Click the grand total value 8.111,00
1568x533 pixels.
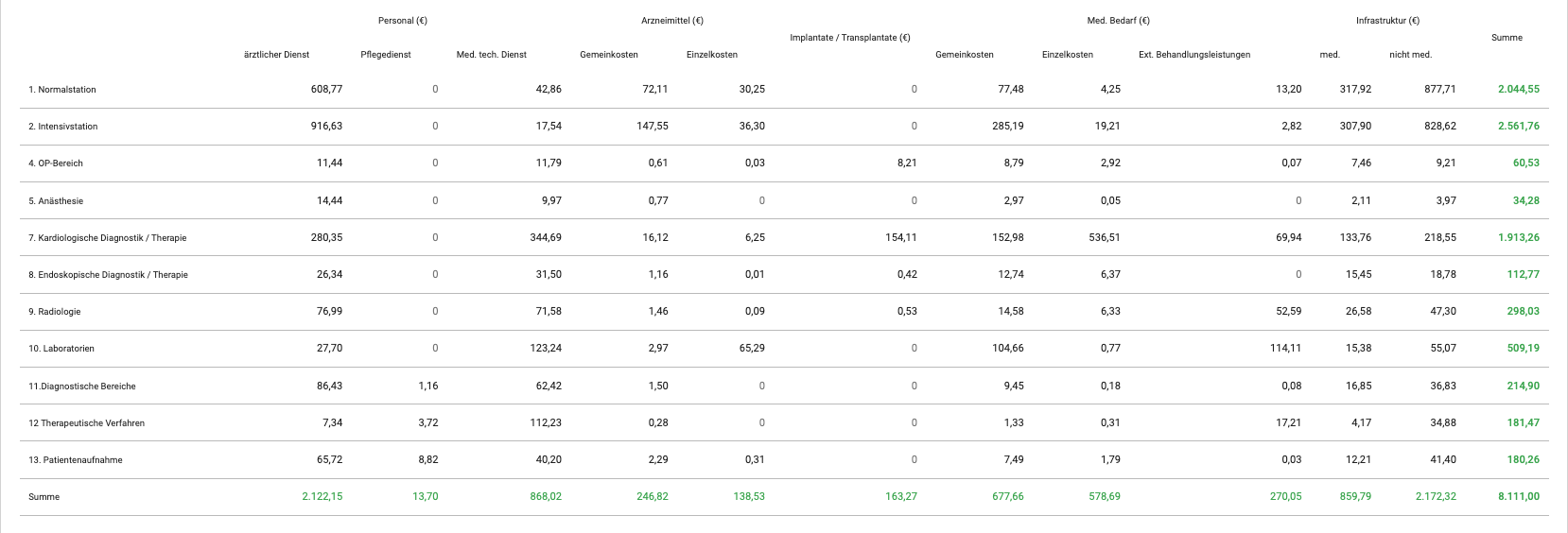click(1518, 497)
